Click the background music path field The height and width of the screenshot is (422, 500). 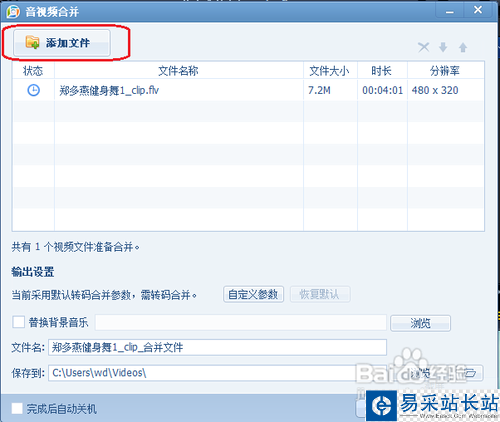pyautogui.click(x=241, y=322)
